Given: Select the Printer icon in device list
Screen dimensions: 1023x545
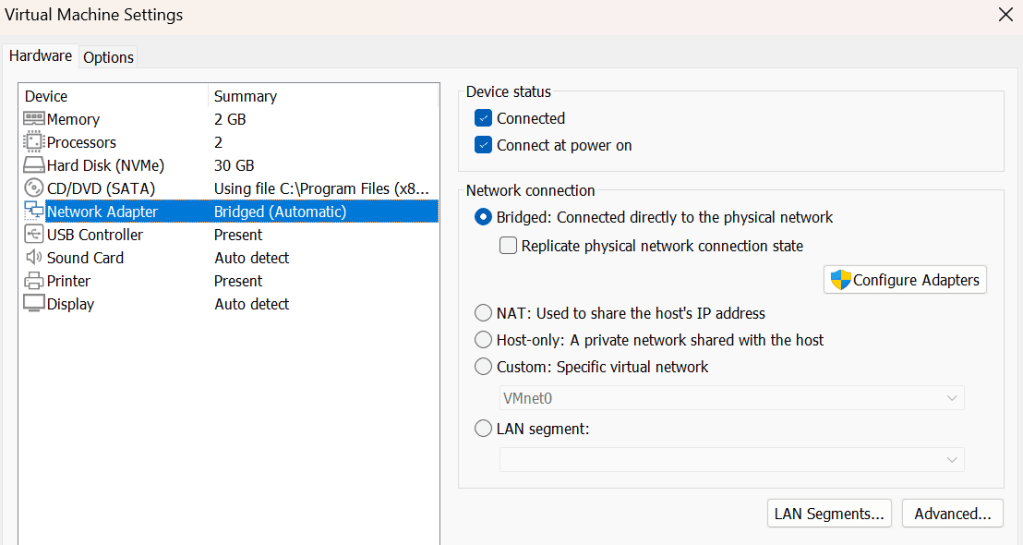Looking at the screenshot, I should (33, 281).
